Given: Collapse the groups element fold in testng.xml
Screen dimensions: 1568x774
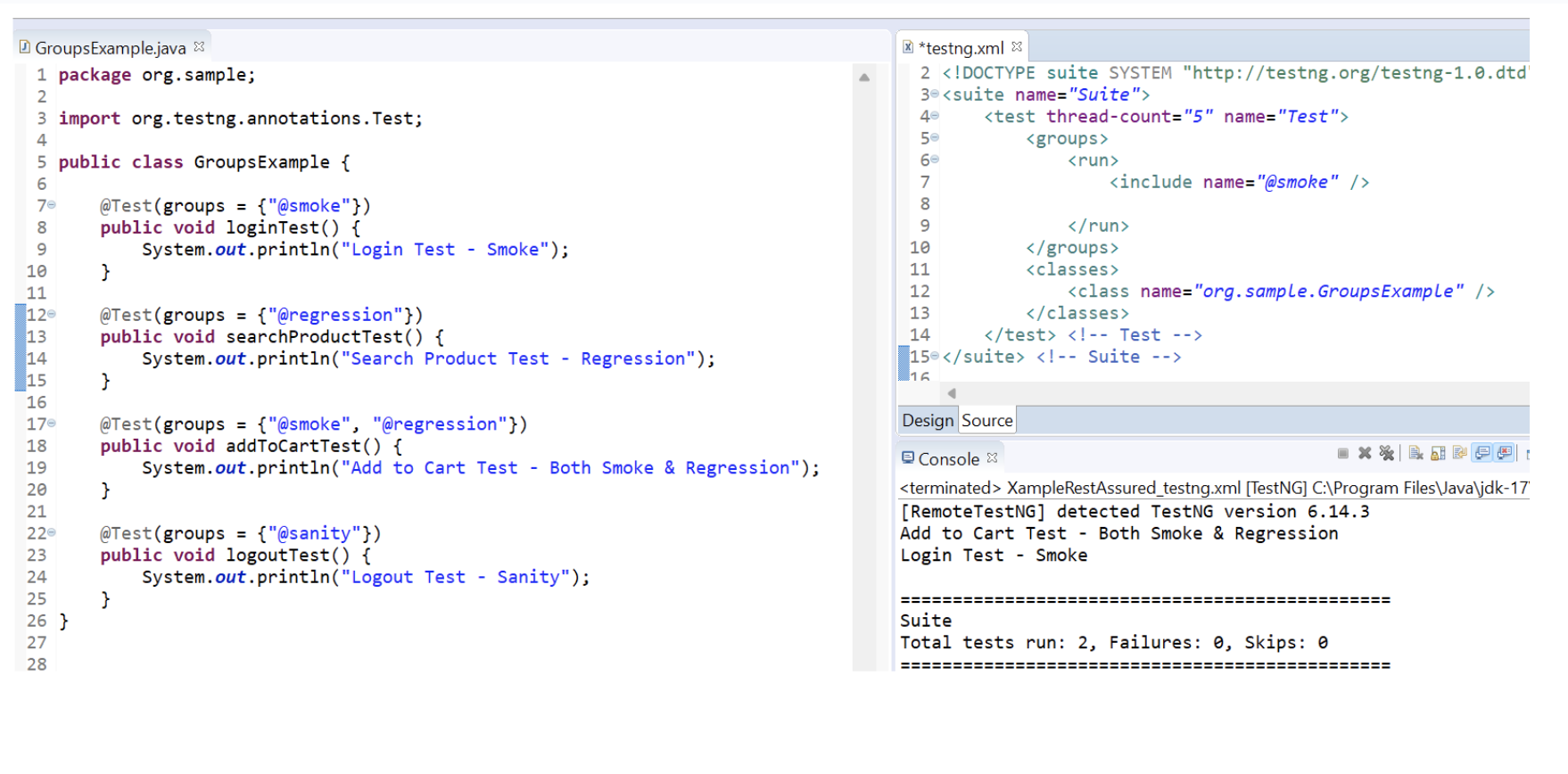Looking at the screenshot, I should [935, 138].
